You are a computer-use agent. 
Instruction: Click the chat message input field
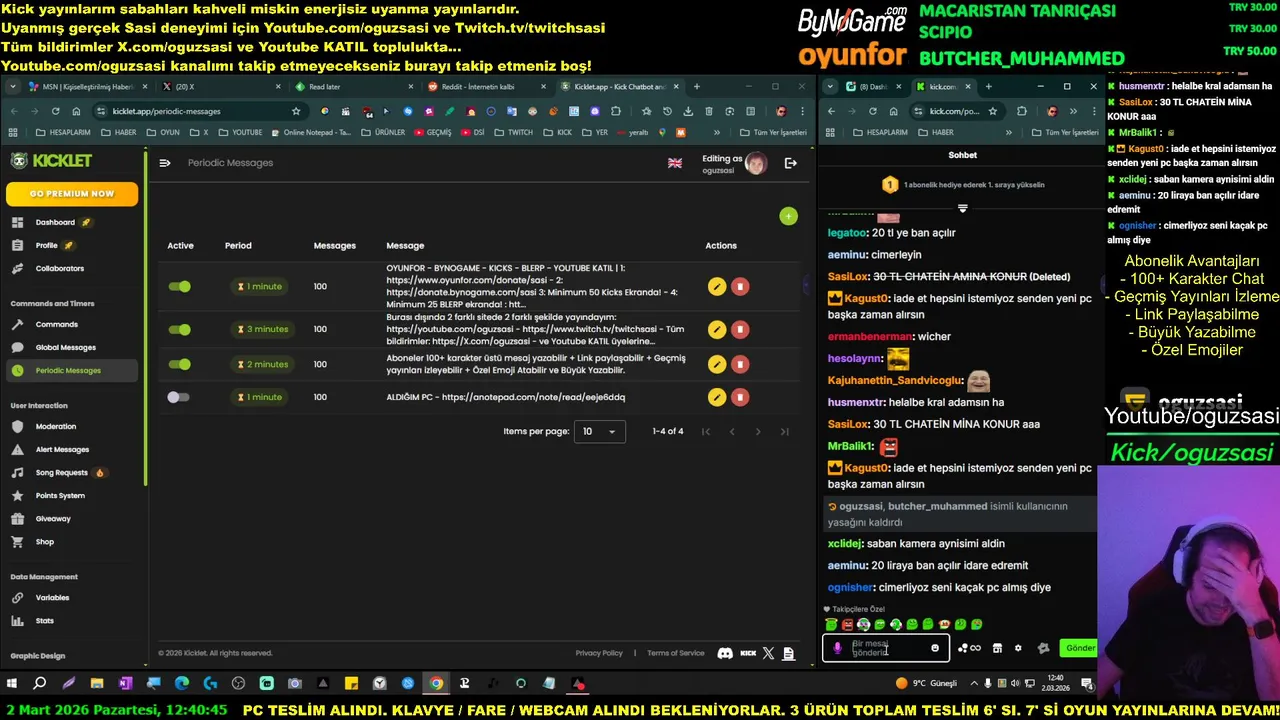click(886, 648)
